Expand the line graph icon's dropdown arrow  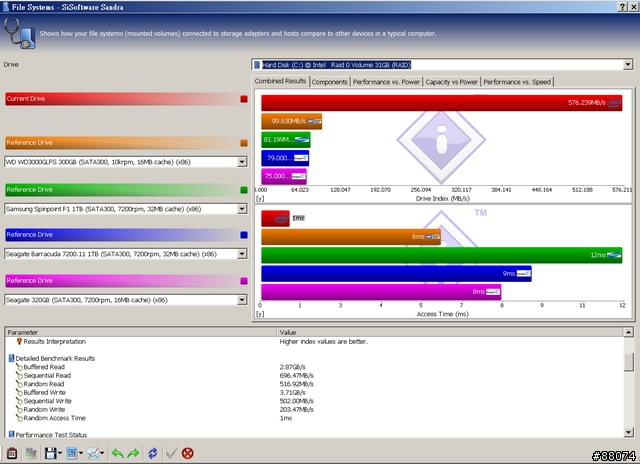click(102, 453)
